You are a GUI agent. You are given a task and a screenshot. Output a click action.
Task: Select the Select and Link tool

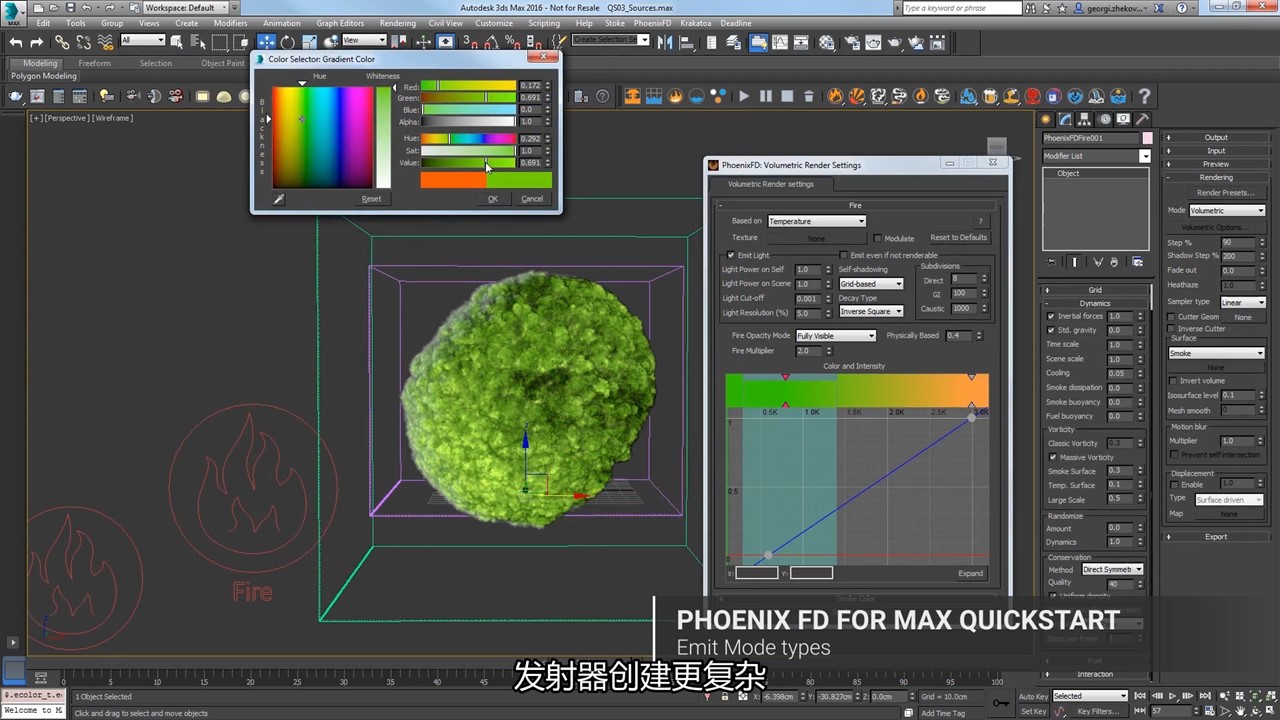pyautogui.click(x=62, y=42)
